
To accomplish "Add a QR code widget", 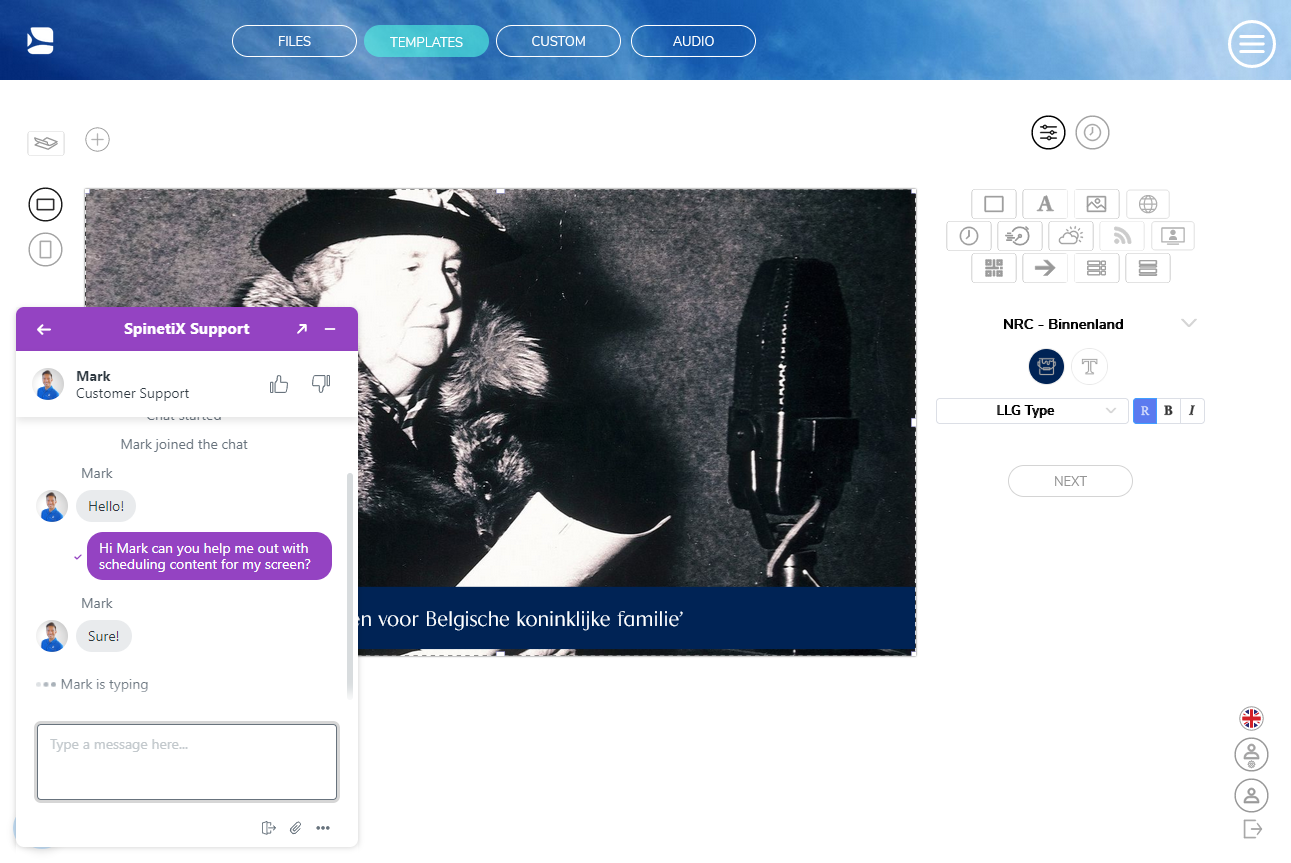I will tap(994, 268).
